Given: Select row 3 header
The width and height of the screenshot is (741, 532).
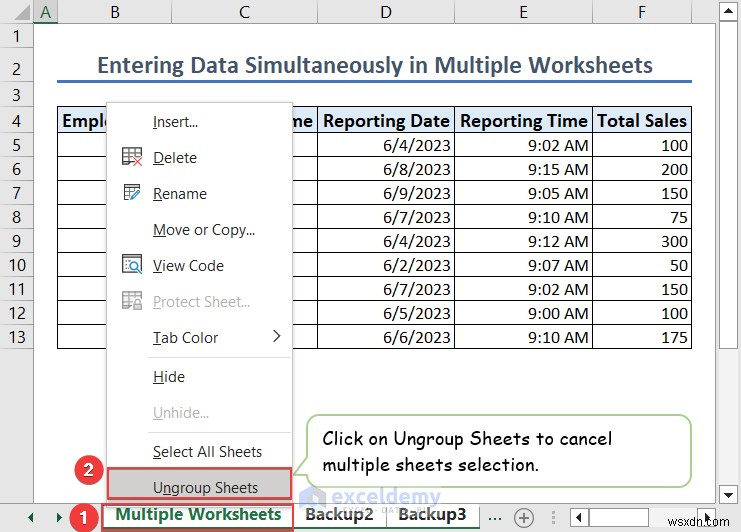Looking at the screenshot, I should coord(17,95).
